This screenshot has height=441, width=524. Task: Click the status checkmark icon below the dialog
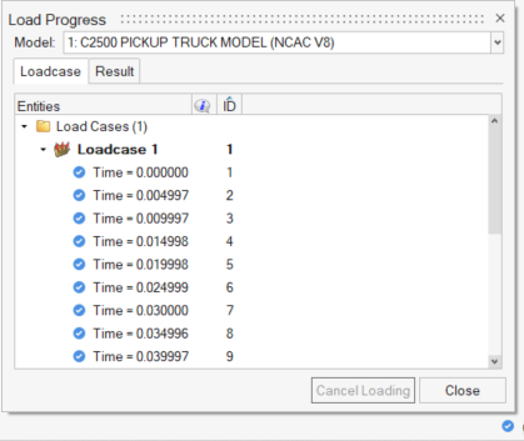[x=508, y=426]
